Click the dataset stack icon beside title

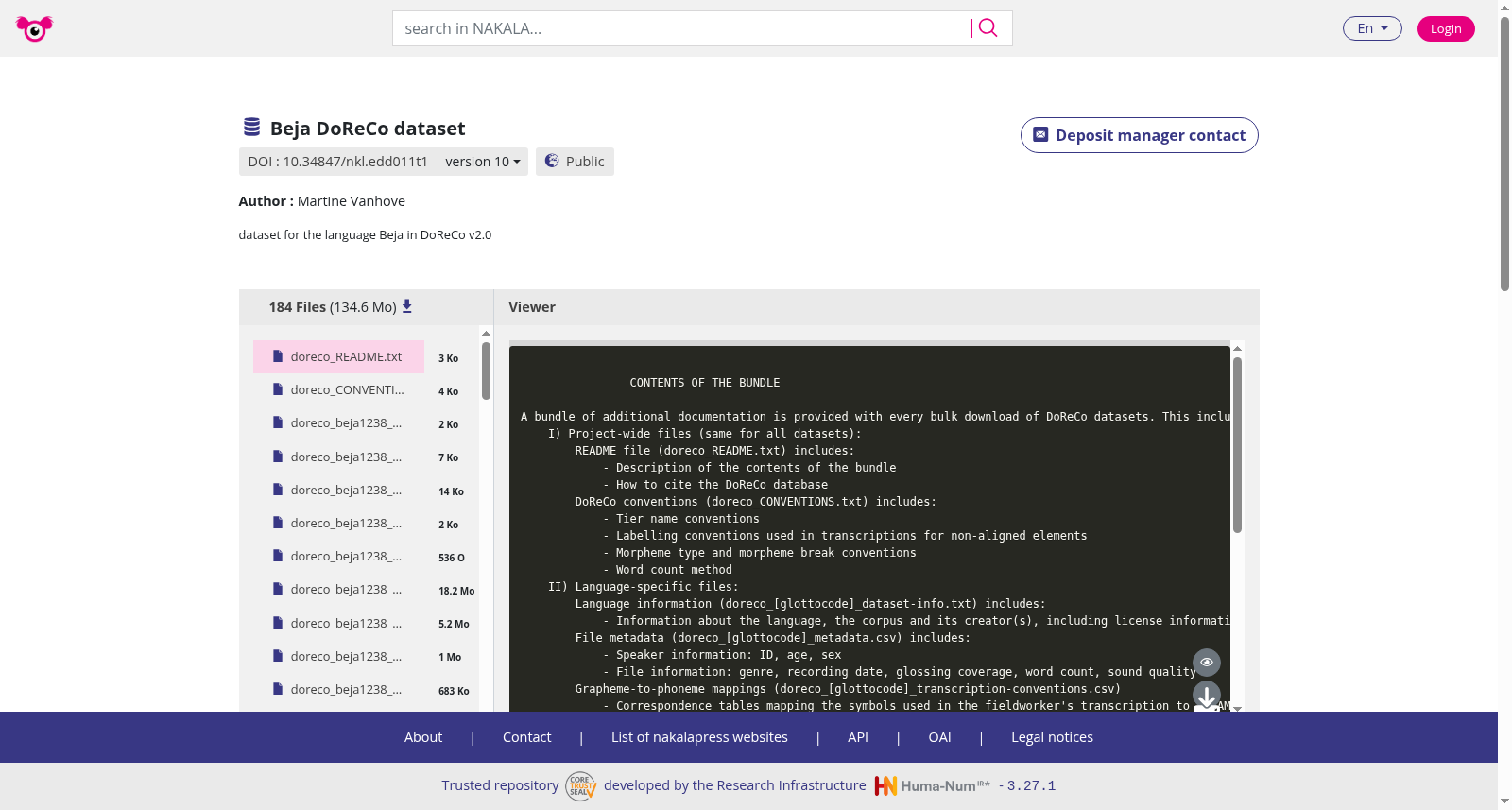click(251, 127)
